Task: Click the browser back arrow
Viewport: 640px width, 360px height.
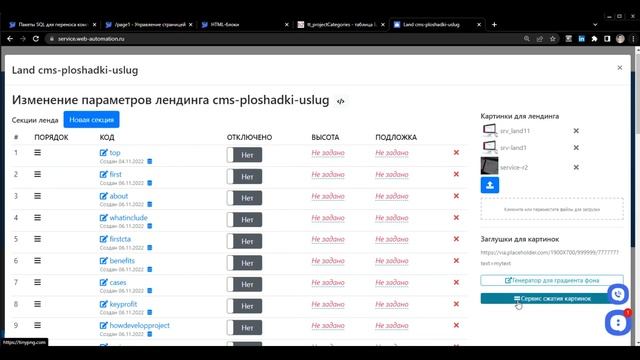Action: (10, 39)
